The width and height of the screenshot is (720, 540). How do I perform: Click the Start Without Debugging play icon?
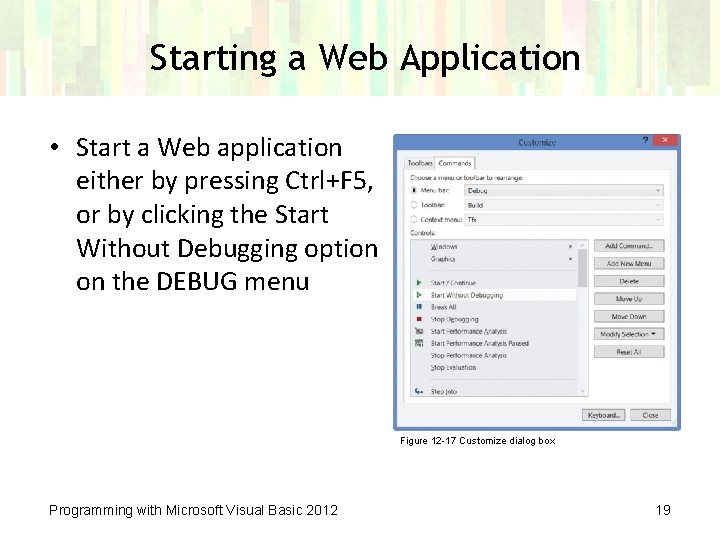pyautogui.click(x=419, y=295)
